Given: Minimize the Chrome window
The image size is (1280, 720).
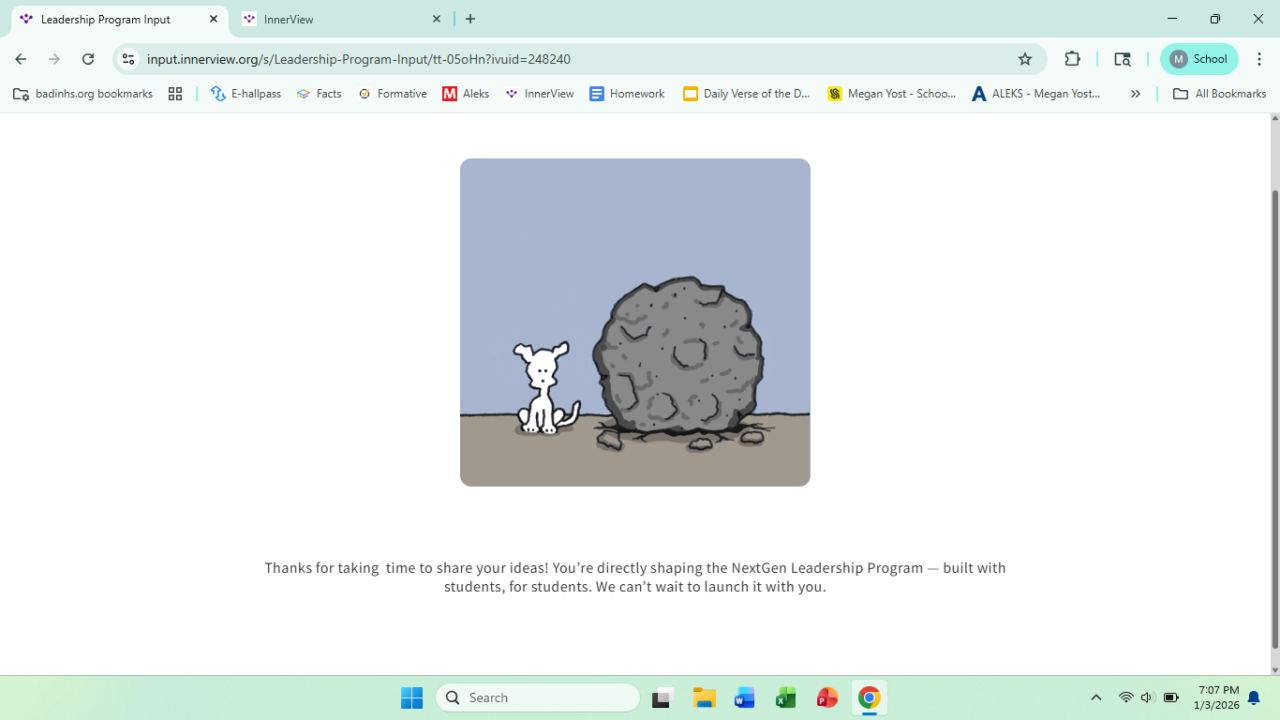Looking at the screenshot, I should click(x=1172, y=19).
